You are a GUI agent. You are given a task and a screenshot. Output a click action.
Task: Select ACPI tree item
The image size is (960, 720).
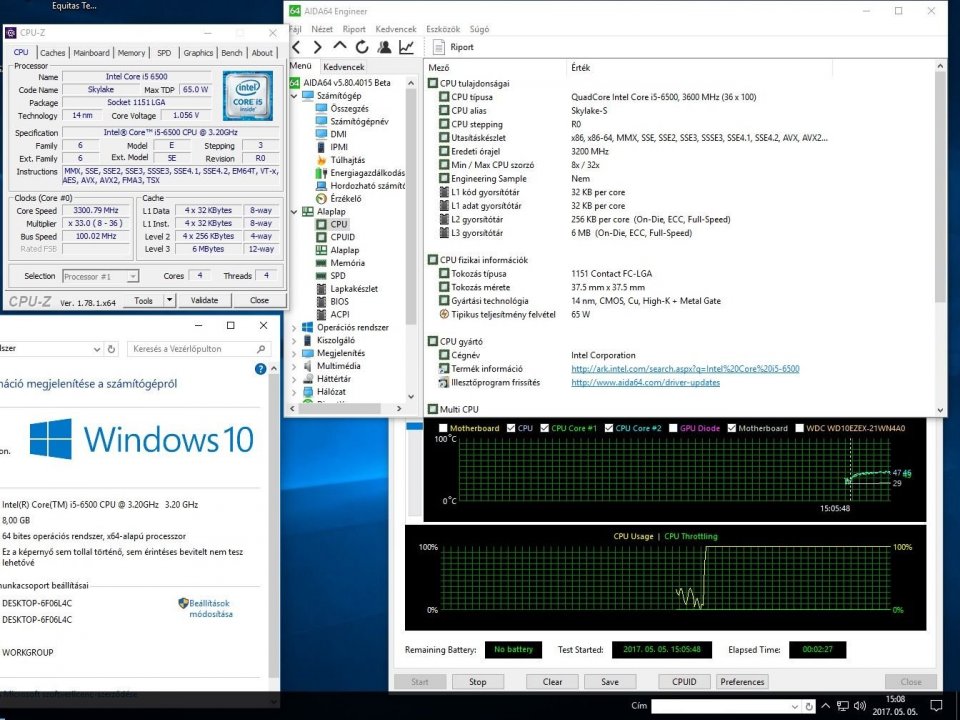pos(340,314)
